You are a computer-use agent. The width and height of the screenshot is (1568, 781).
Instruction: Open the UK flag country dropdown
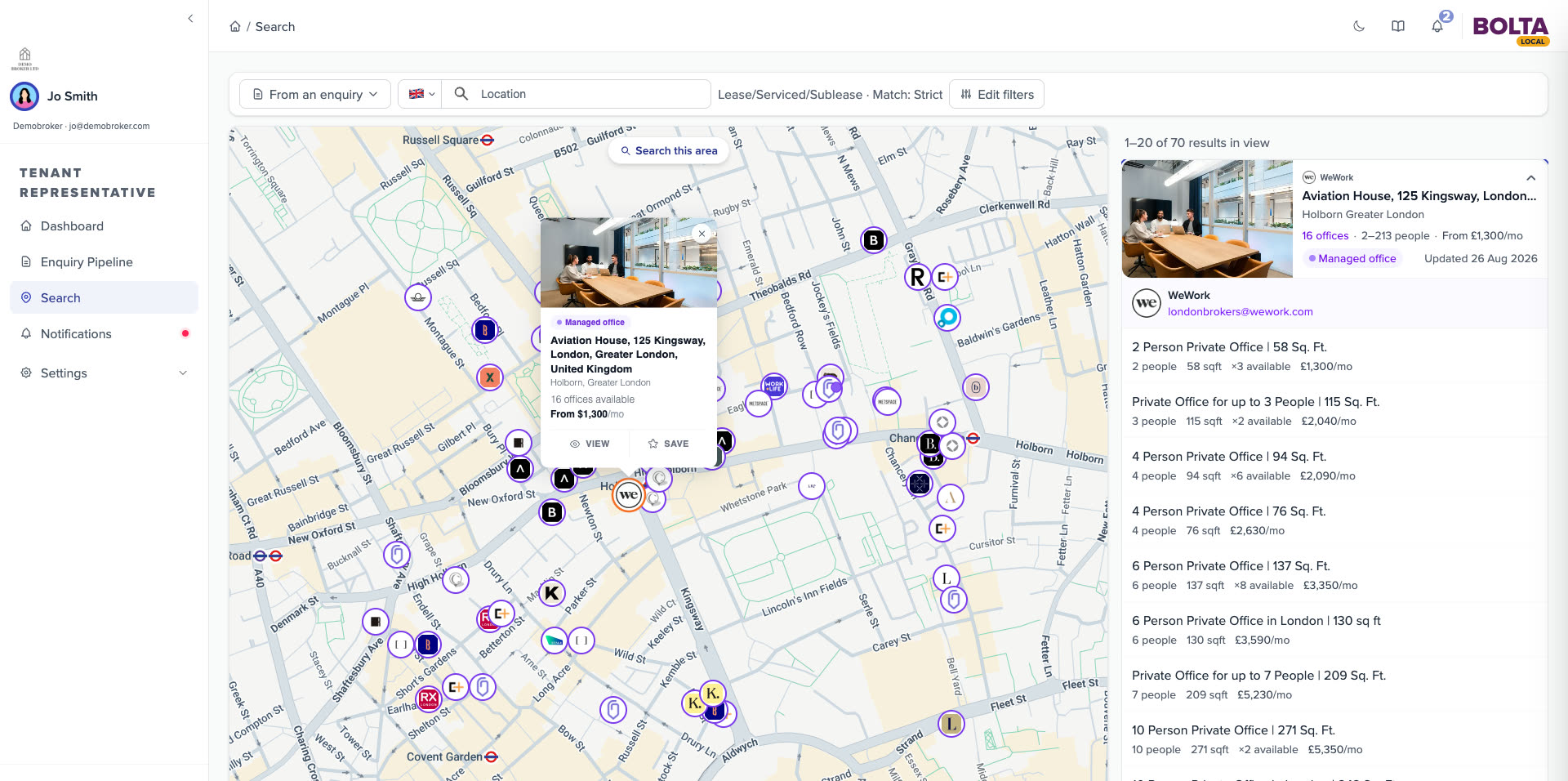click(x=421, y=94)
